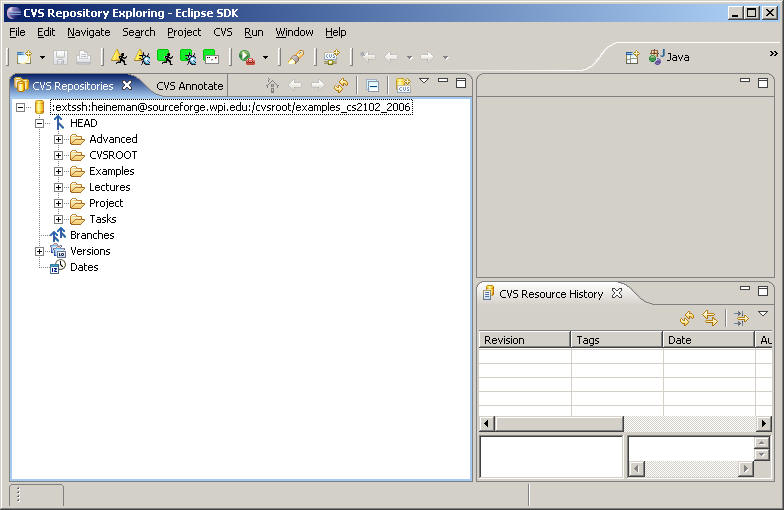Click the New wizard toolbar icon
Viewport: 784px width, 510px height.
click(x=24, y=58)
